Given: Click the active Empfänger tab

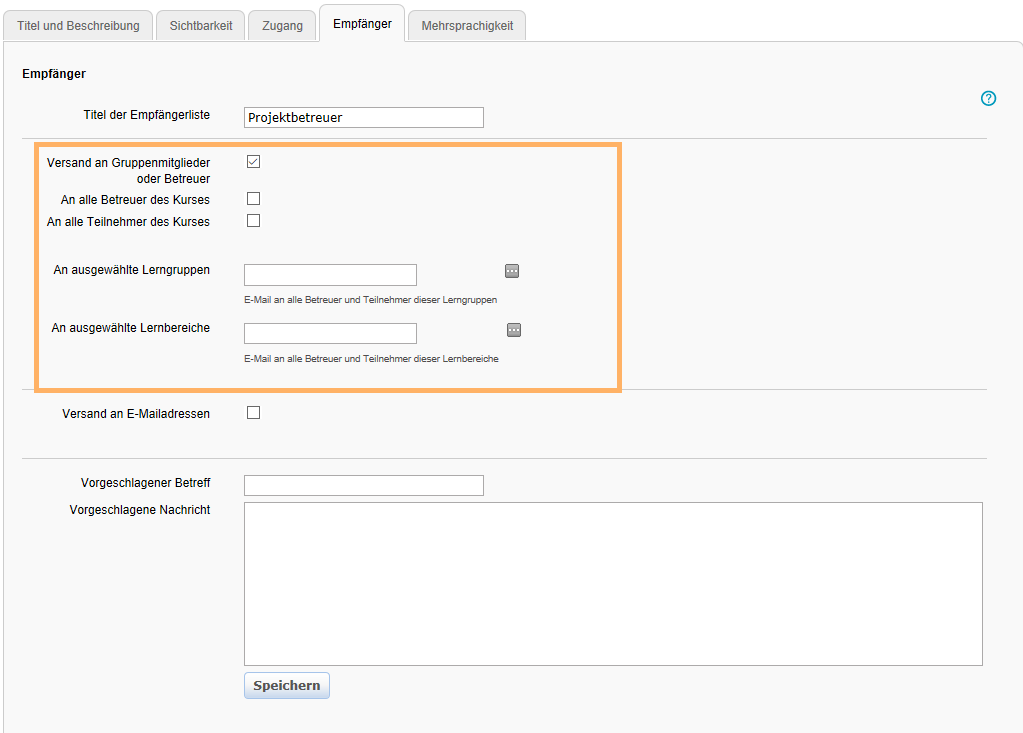Looking at the screenshot, I should [x=362, y=24].
